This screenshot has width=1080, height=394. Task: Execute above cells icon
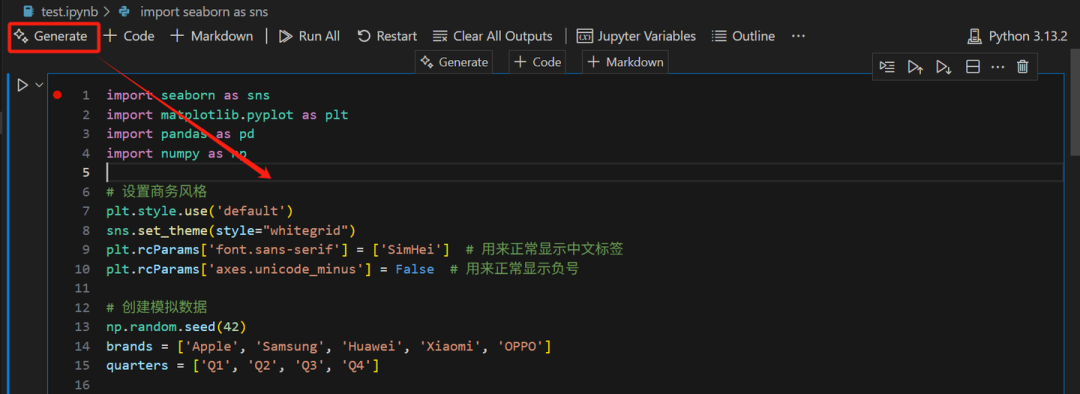pyautogui.click(x=915, y=67)
